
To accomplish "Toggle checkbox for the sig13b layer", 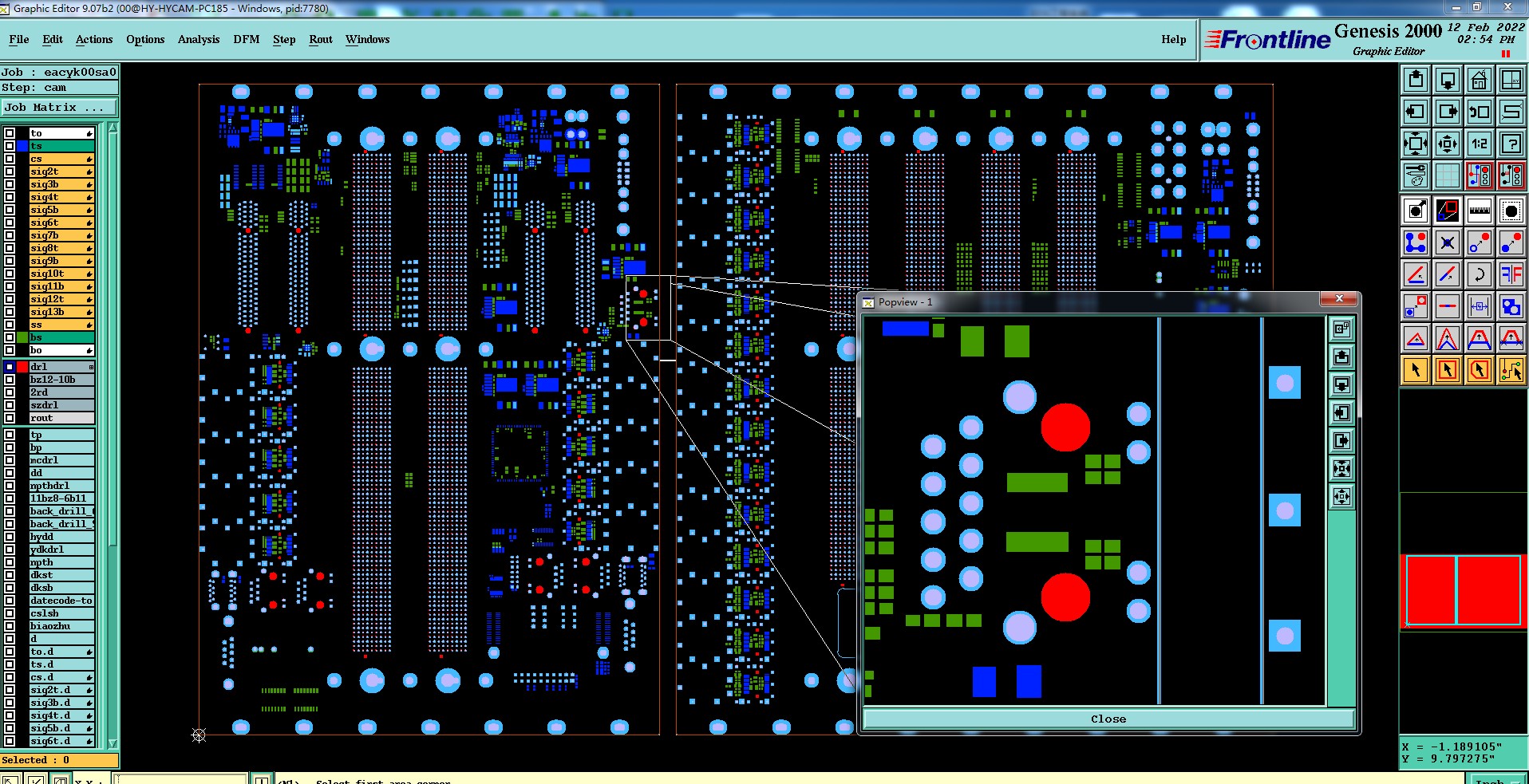I will point(10,312).
